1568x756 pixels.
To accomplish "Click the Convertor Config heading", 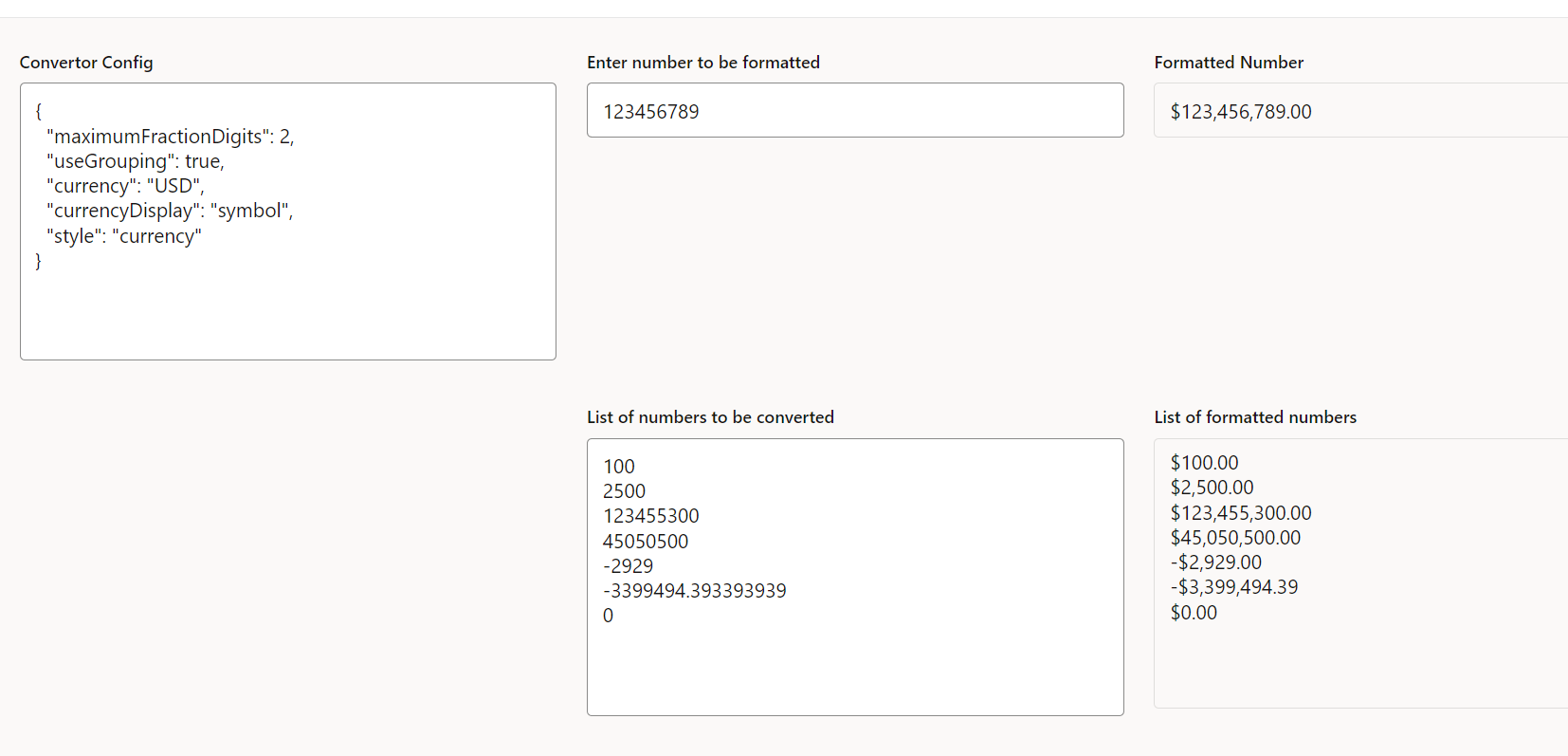I will [86, 63].
